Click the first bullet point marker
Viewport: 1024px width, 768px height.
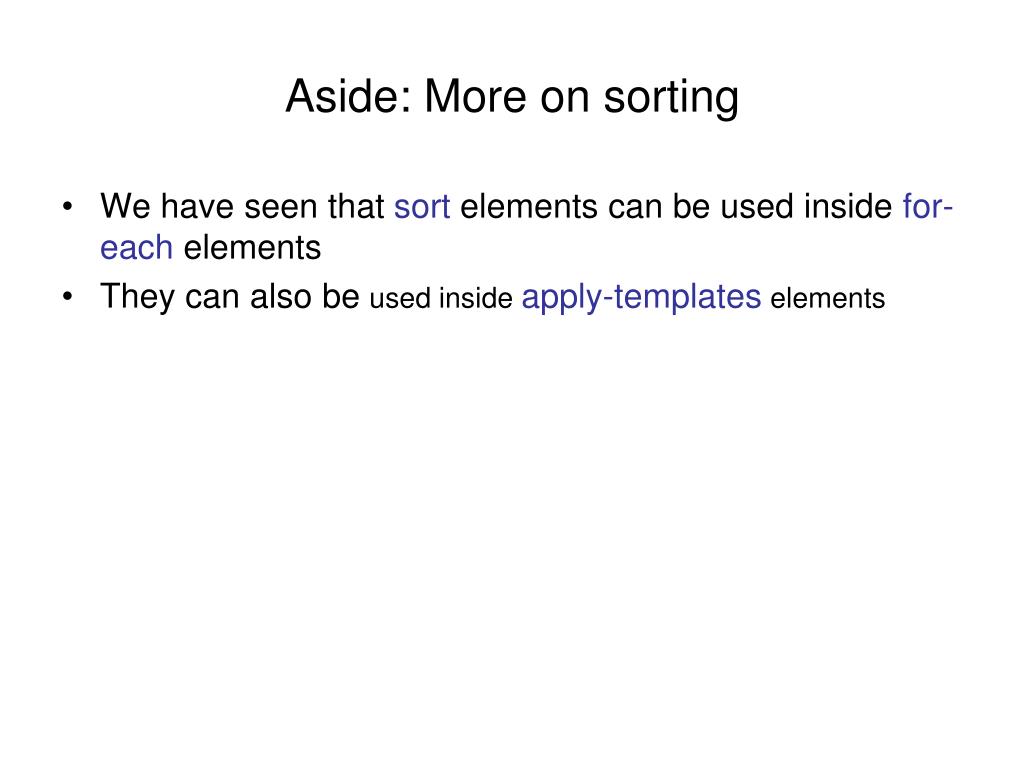[x=67, y=207]
